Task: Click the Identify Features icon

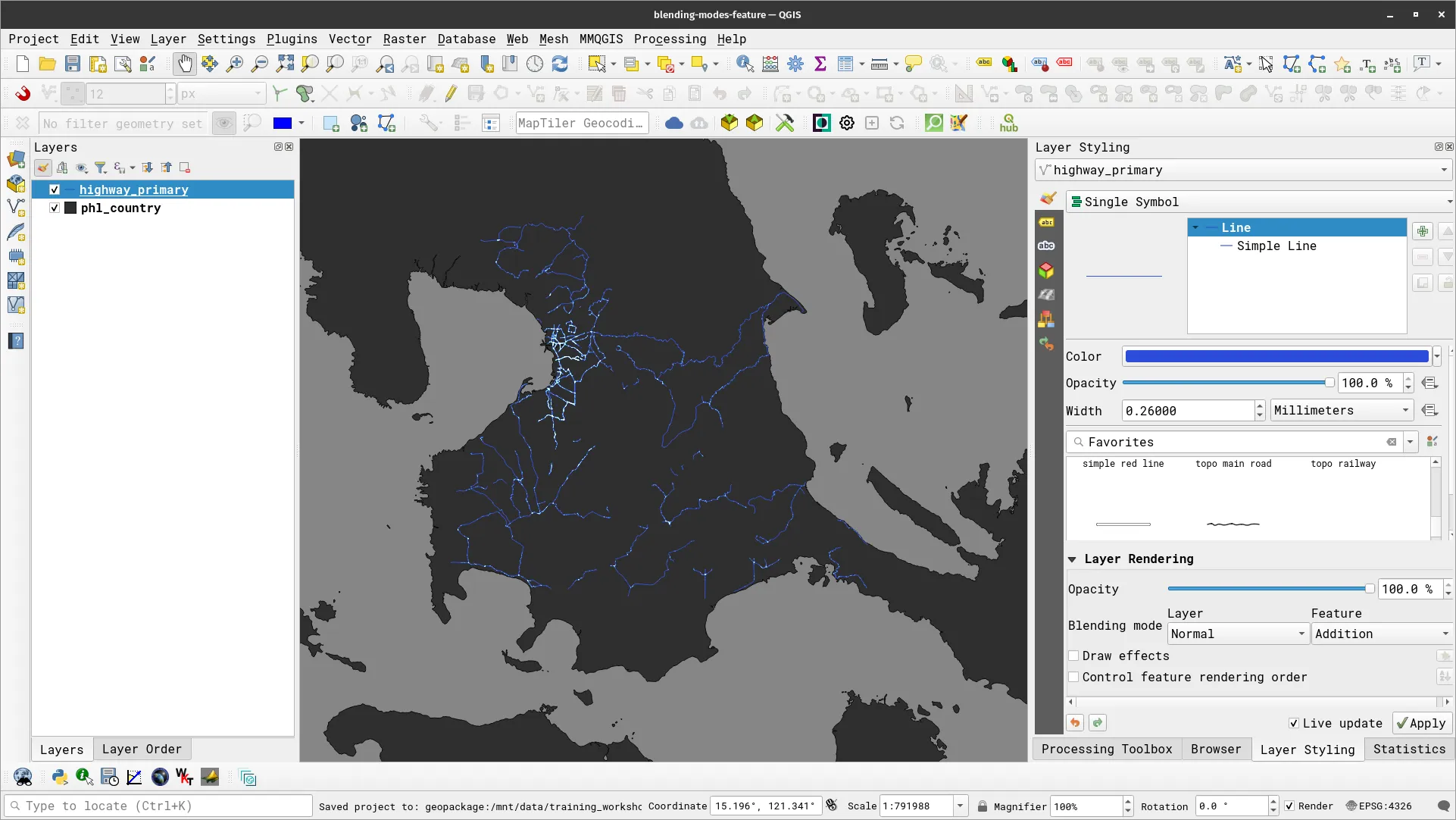Action: point(745,64)
